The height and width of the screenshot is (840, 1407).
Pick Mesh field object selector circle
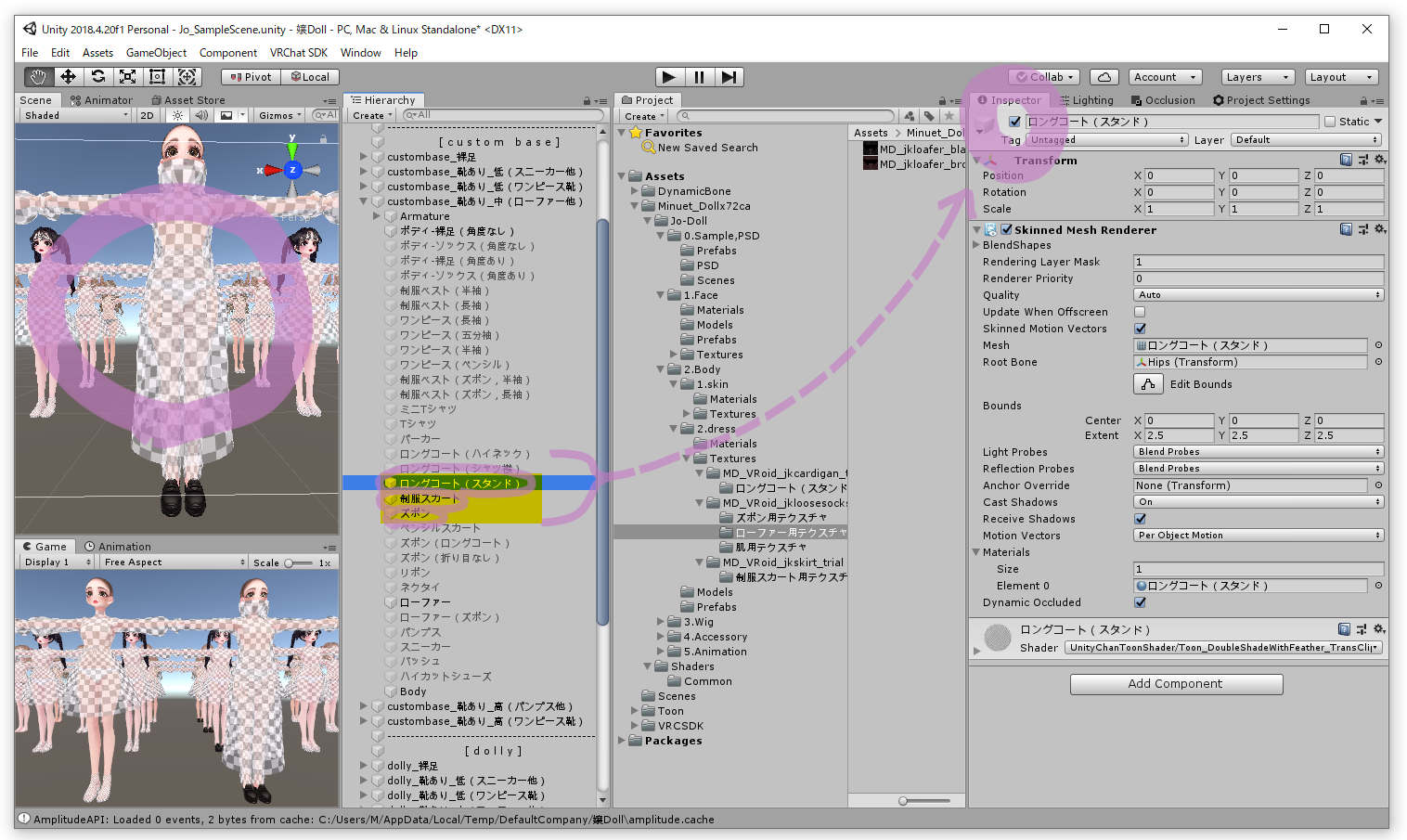tap(1378, 345)
